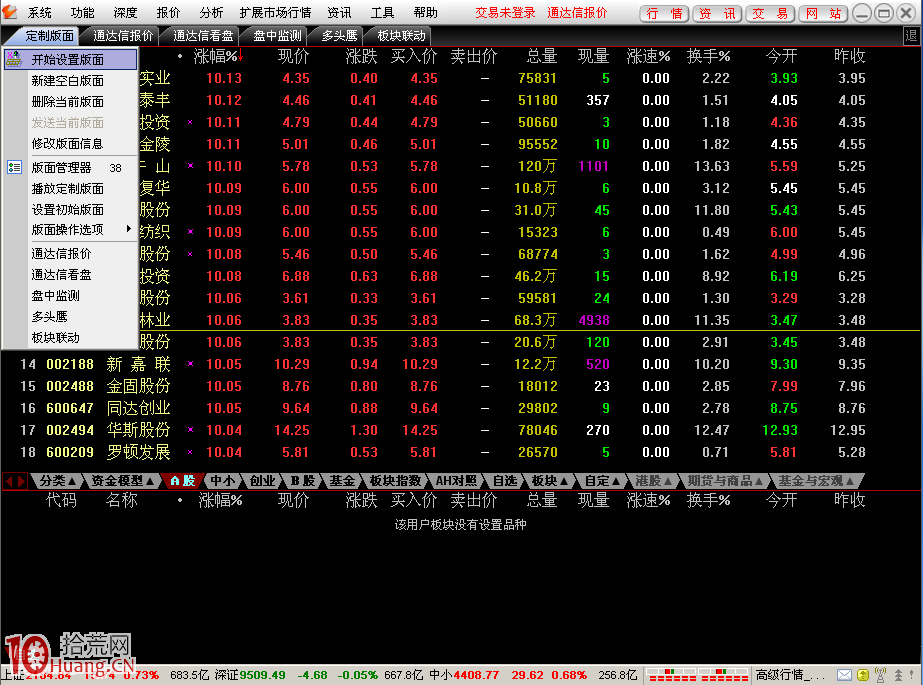
Task: Click the 交易未登录 status link
Action: point(505,13)
